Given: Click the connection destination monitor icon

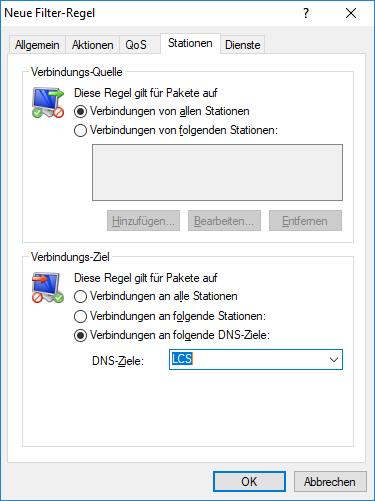Looking at the screenshot, I should (48, 287).
